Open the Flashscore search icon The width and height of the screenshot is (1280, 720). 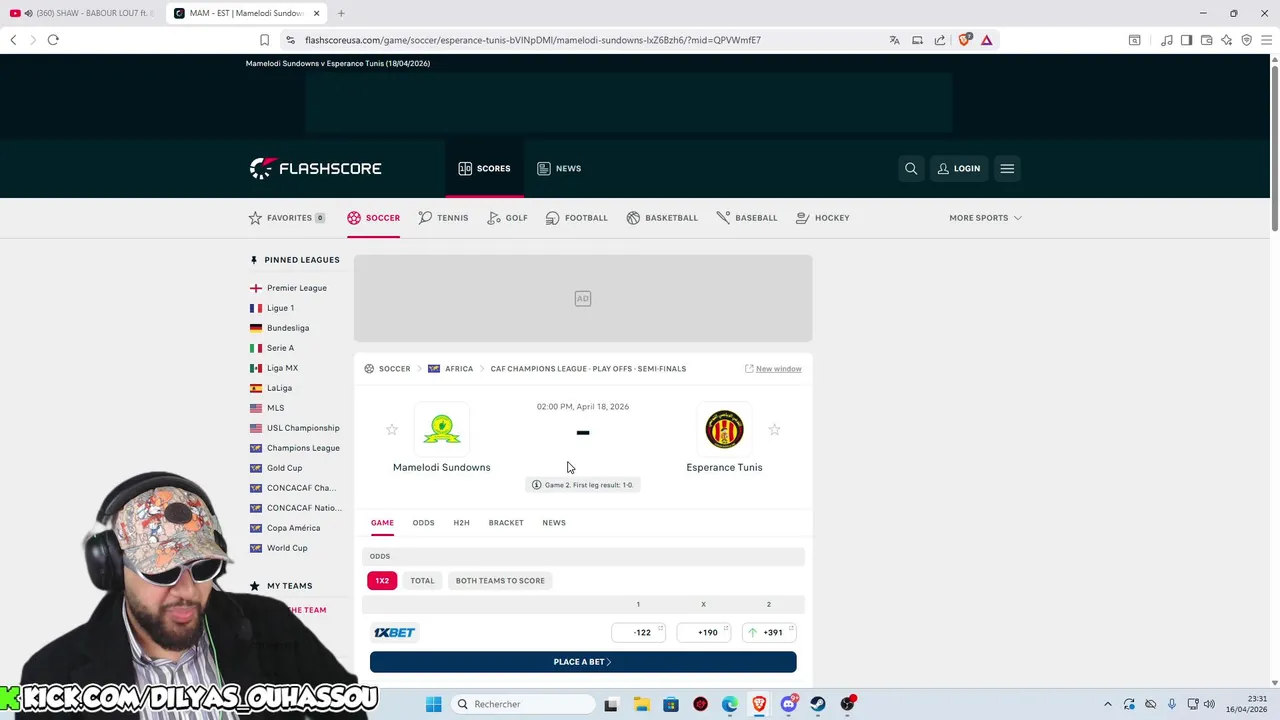(911, 168)
